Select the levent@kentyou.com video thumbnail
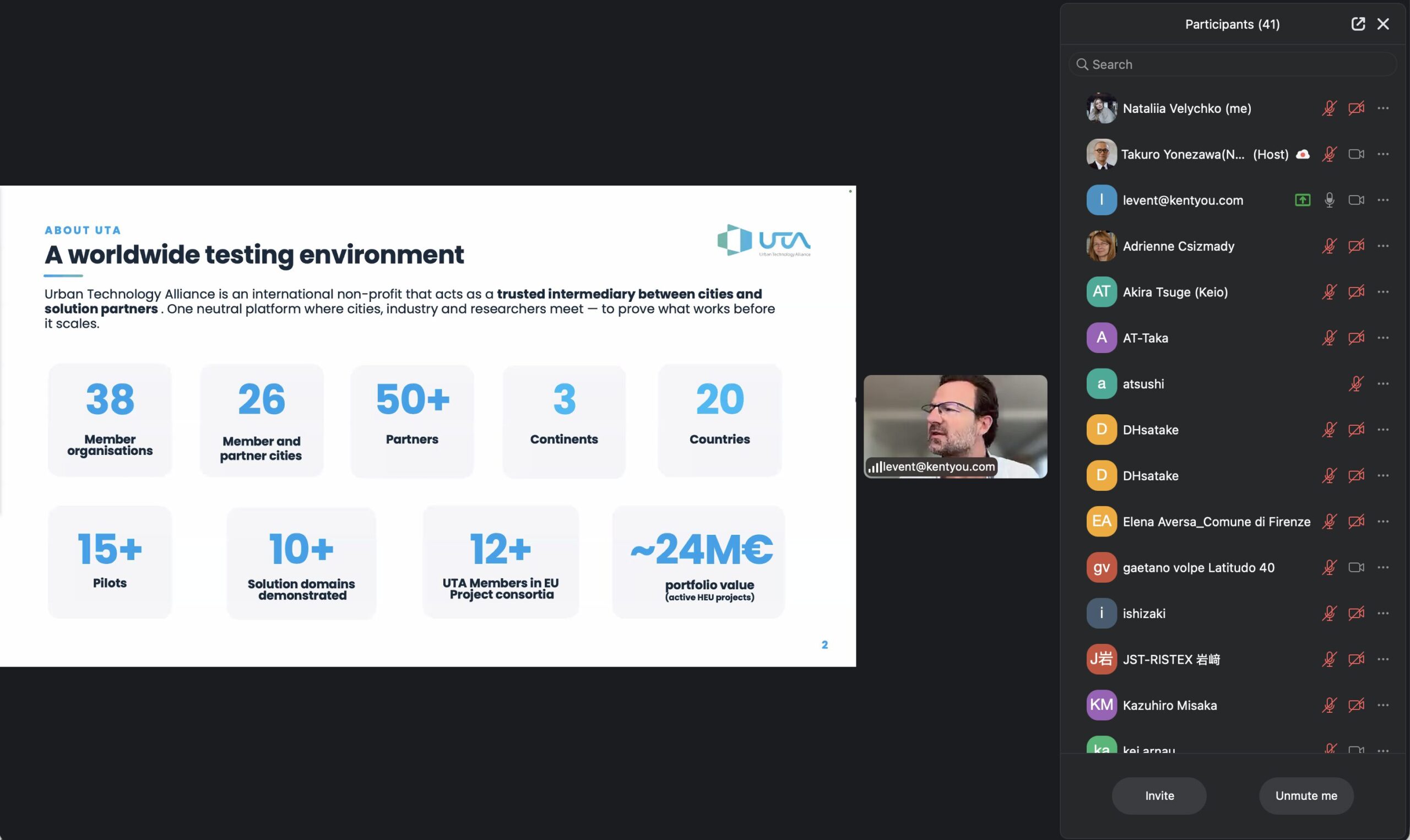The width and height of the screenshot is (1410, 840). click(955, 426)
